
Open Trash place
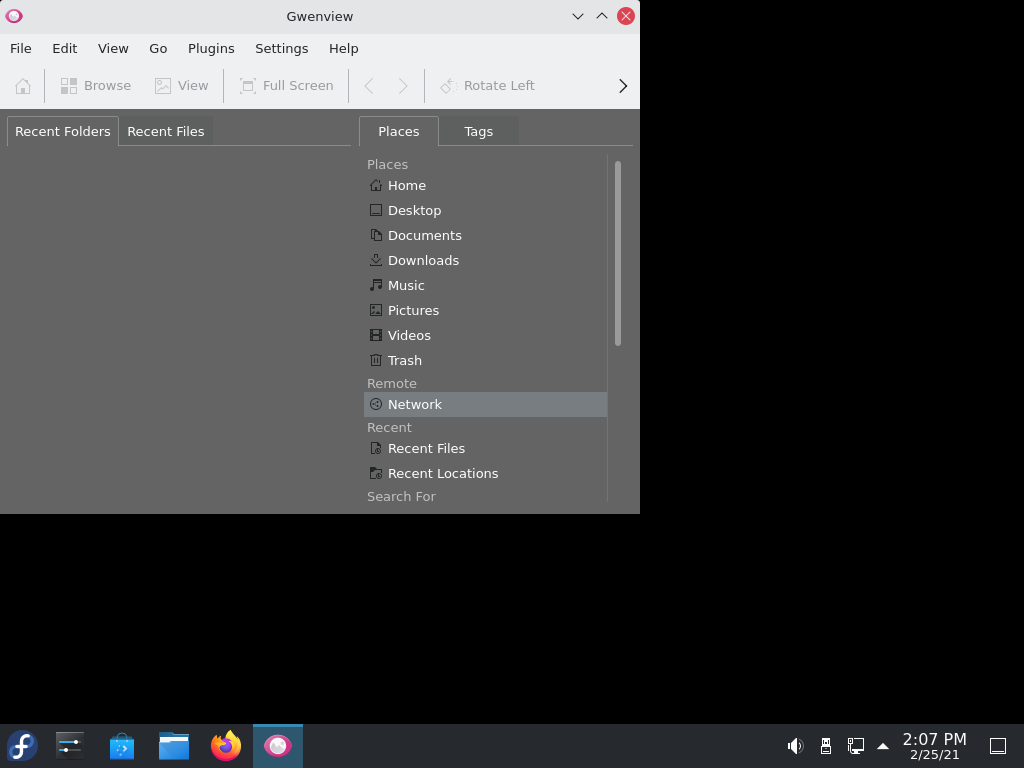click(485, 360)
